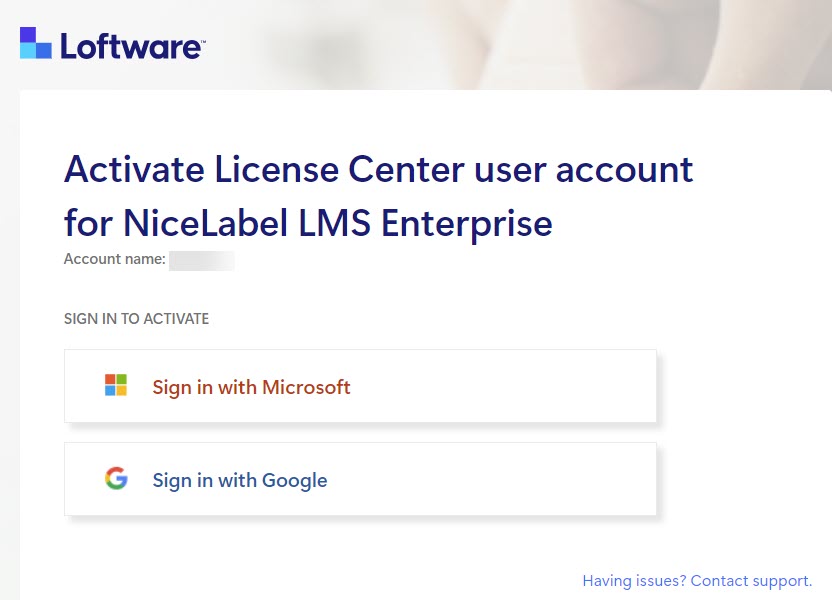832x600 pixels.
Task: Sign in with Microsoft to activate
Action: [x=360, y=386]
